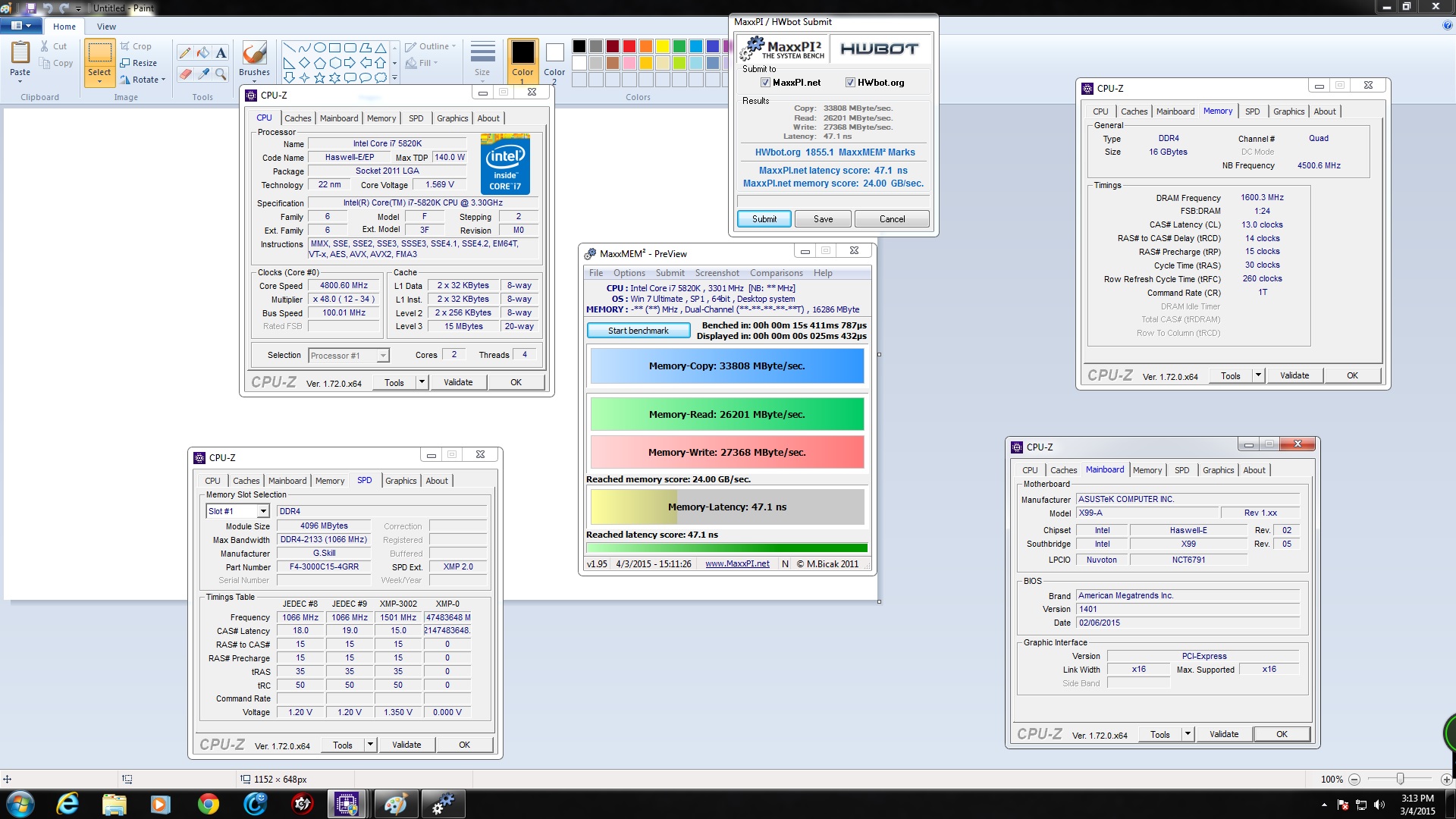
Task: Click the Undo arrow in Paint title bar
Action: coord(48,8)
